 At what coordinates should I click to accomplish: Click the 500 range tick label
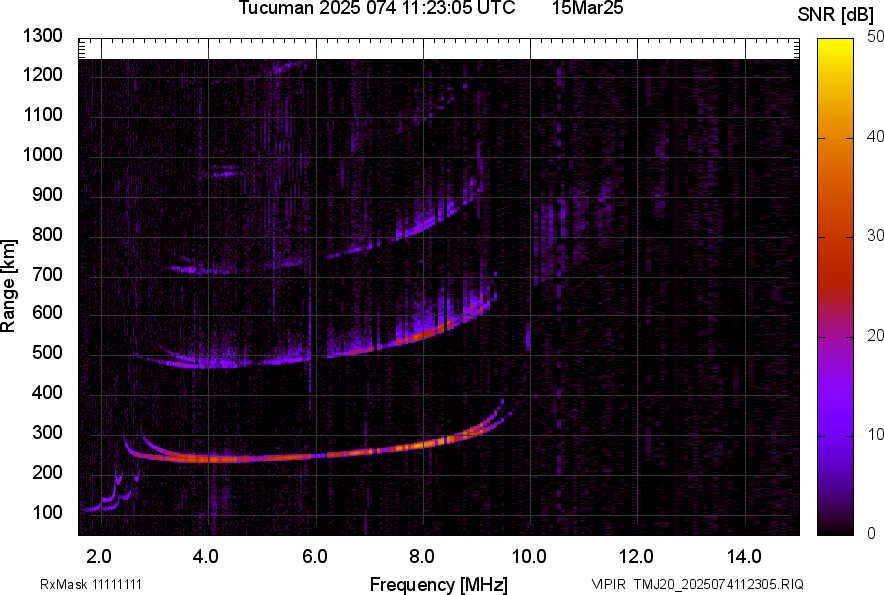(x=50, y=353)
